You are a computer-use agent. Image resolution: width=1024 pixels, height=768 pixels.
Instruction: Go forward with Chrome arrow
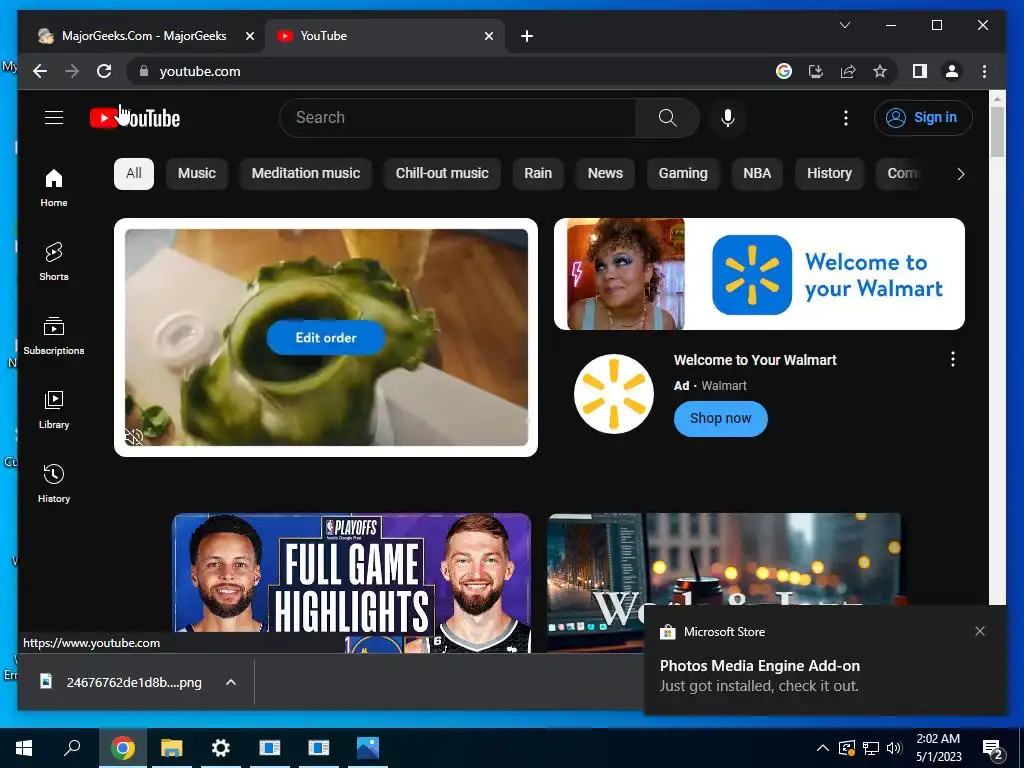point(72,71)
